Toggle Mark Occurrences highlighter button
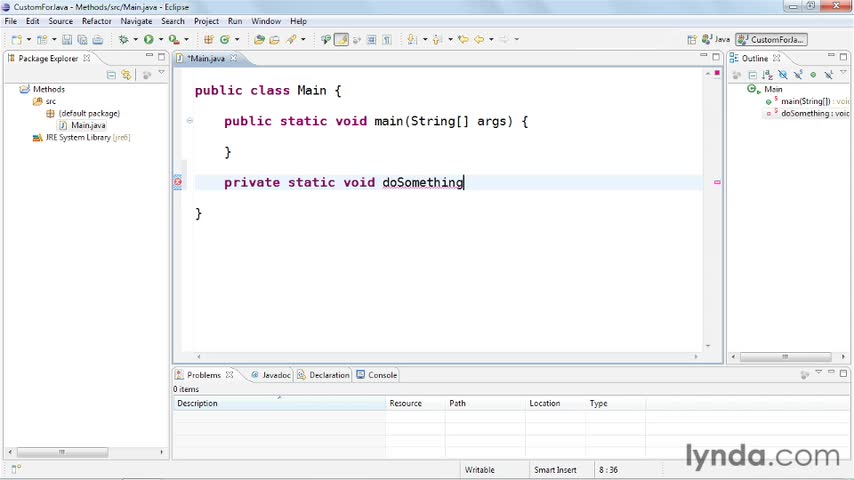The width and height of the screenshot is (854, 480). tap(341, 39)
